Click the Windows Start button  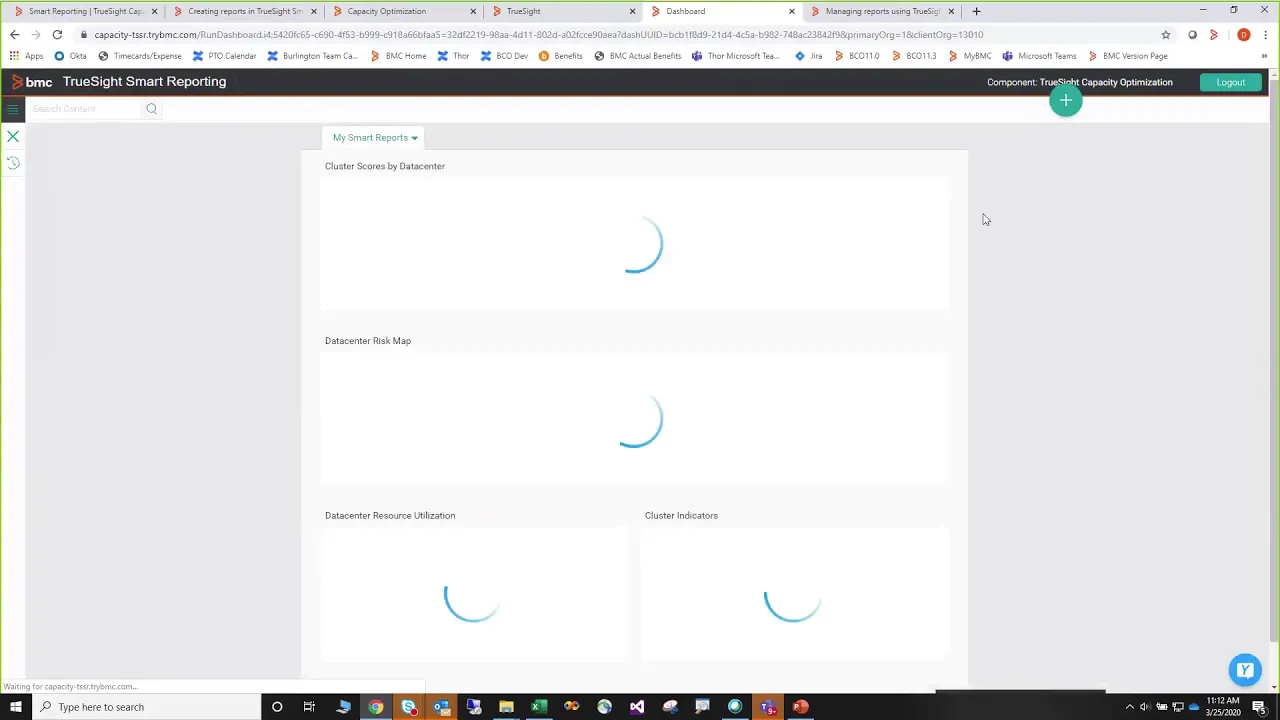[x=15, y=707]
